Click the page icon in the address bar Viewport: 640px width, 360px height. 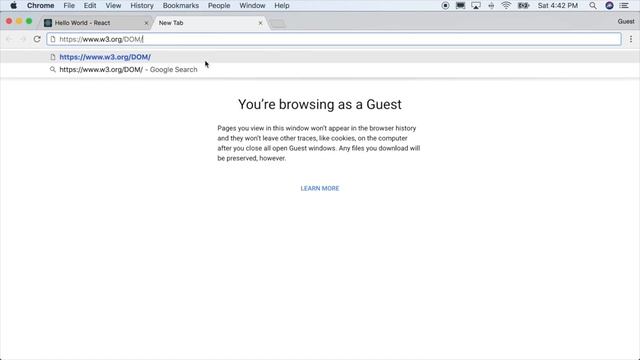click(x=53, y=39)
